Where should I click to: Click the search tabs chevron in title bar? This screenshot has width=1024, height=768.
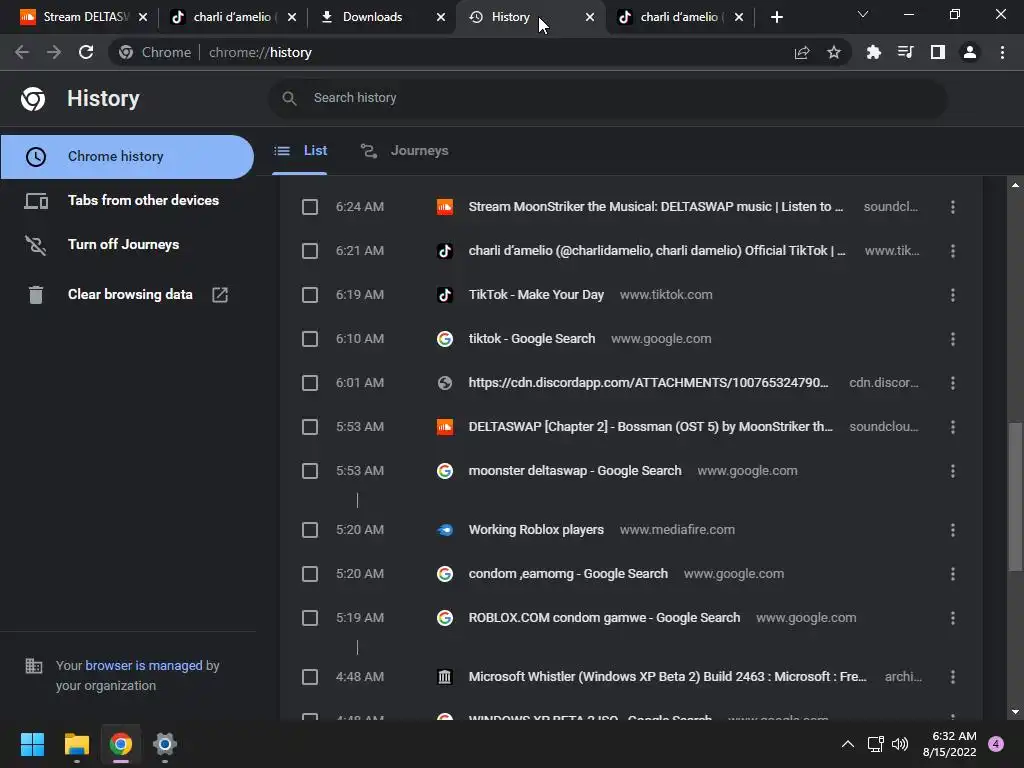click(x=863, y=14)
